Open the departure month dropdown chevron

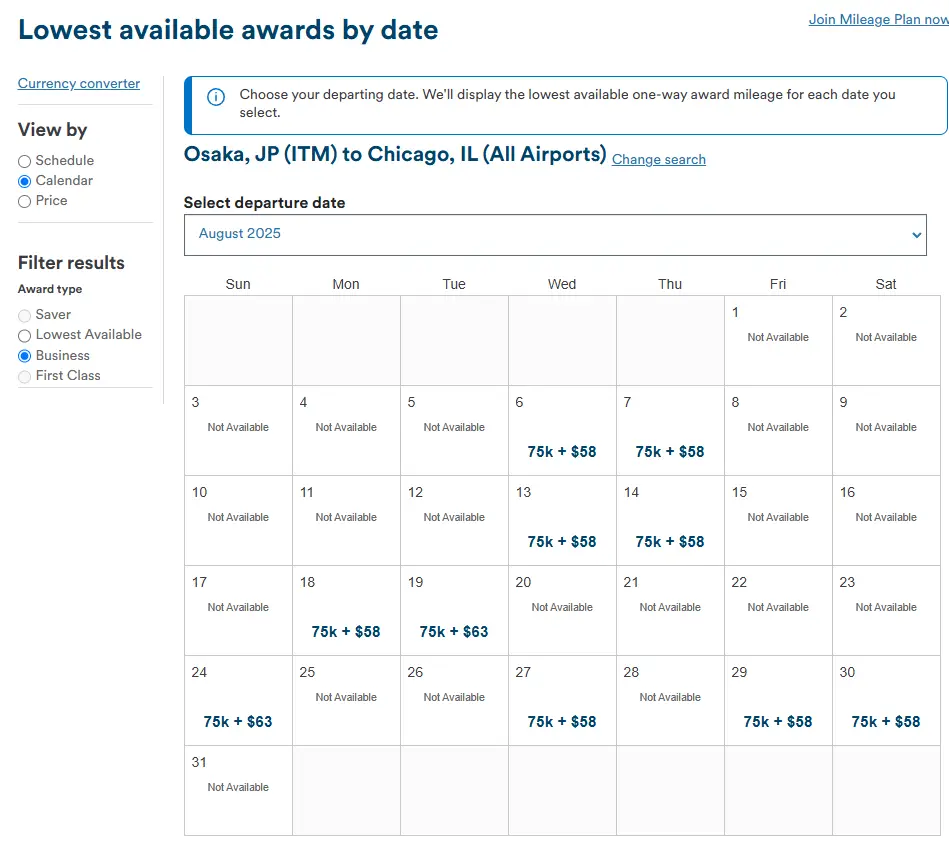pos(916,235)
